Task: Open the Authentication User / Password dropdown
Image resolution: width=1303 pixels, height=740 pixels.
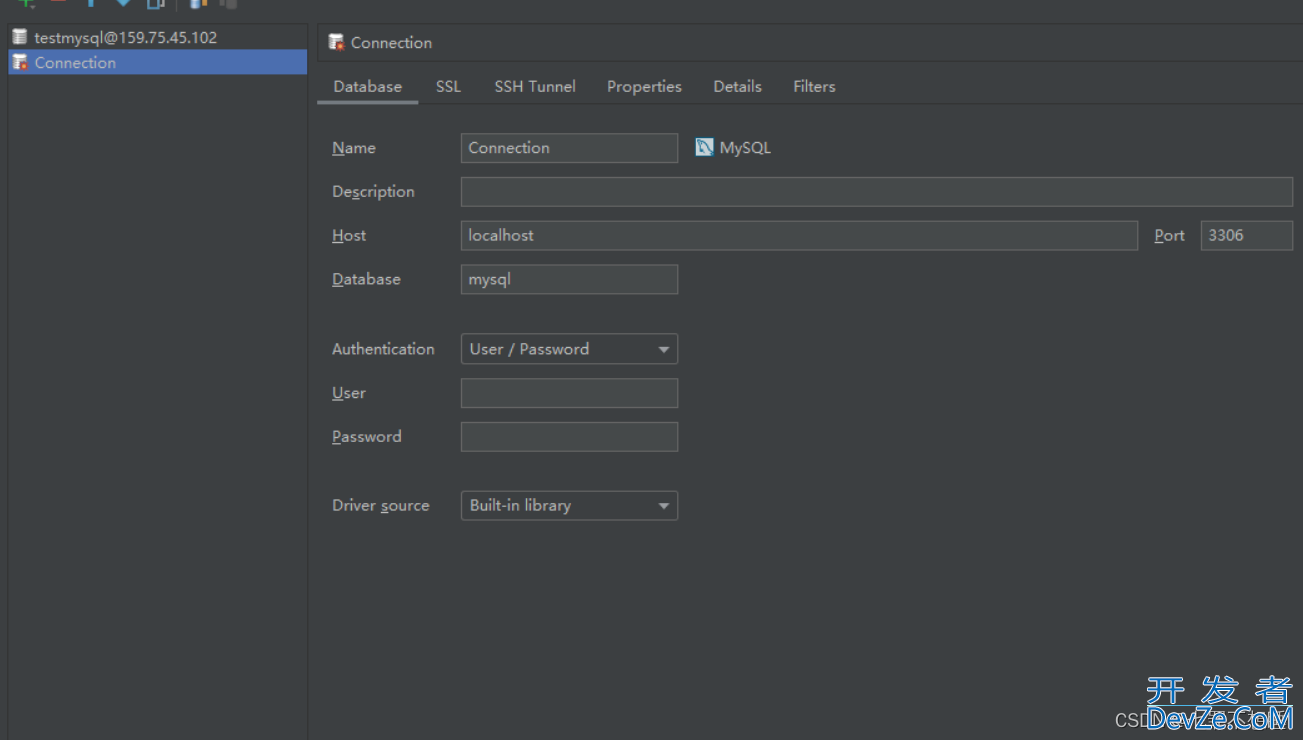Action: click(569, 349)
